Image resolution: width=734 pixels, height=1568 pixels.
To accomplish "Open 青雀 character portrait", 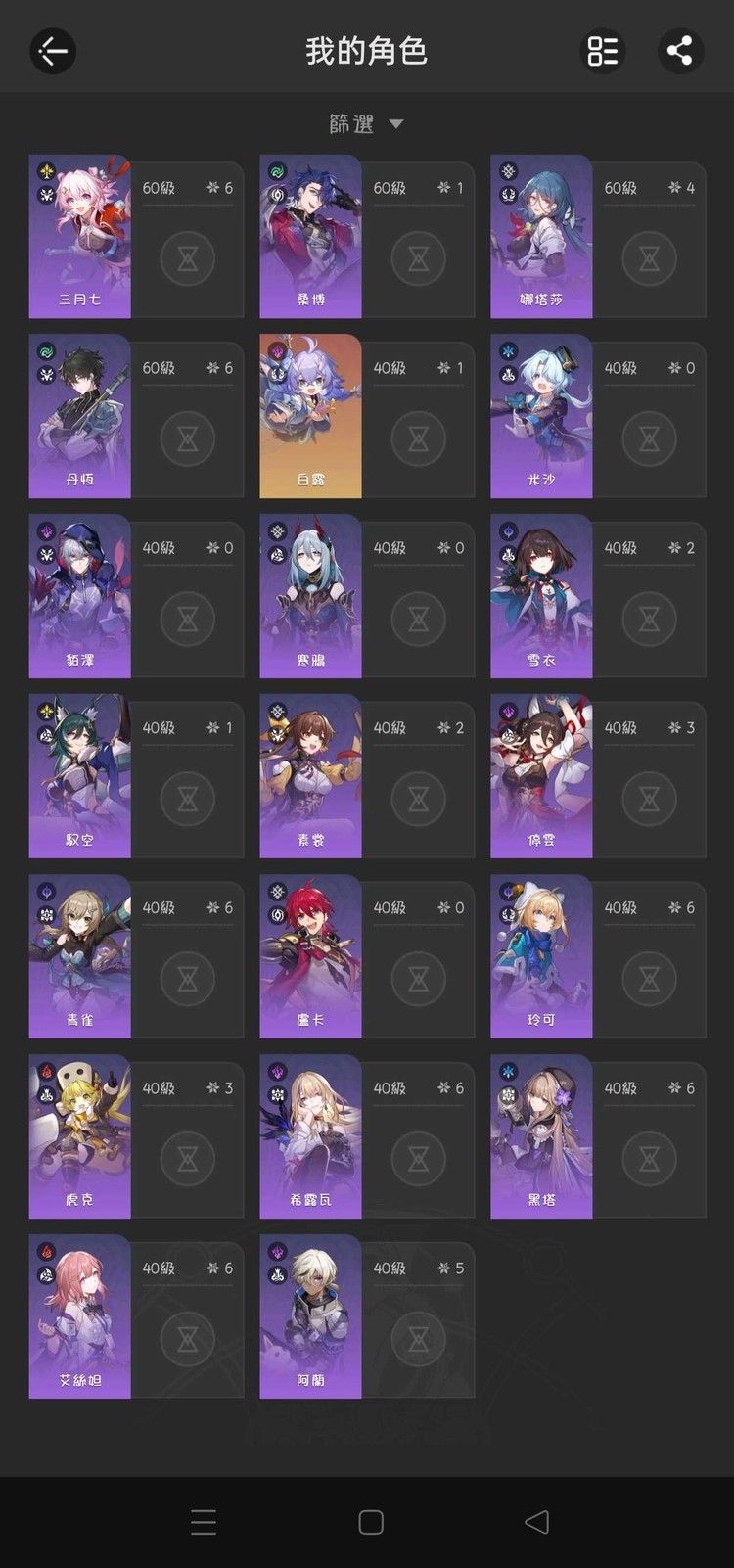I will [x=80, y=956].
